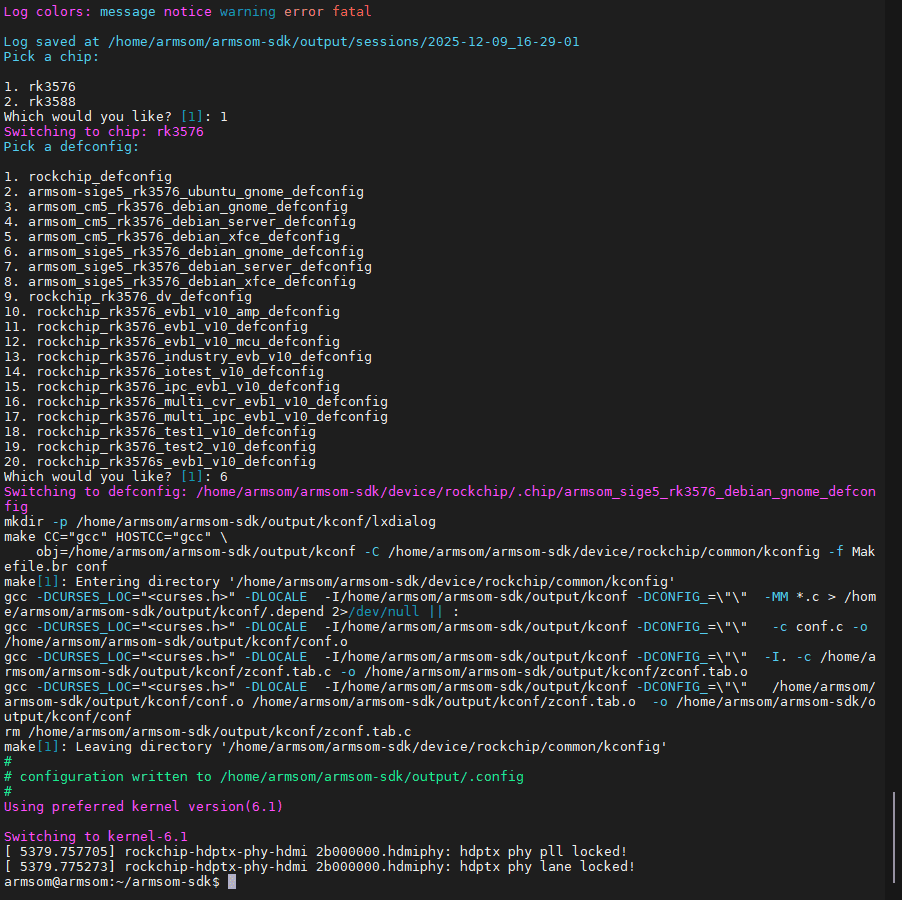Click the terminal scrollbar thumb on right edge
This screenshot has width=902, height=900.
(896, 838)
